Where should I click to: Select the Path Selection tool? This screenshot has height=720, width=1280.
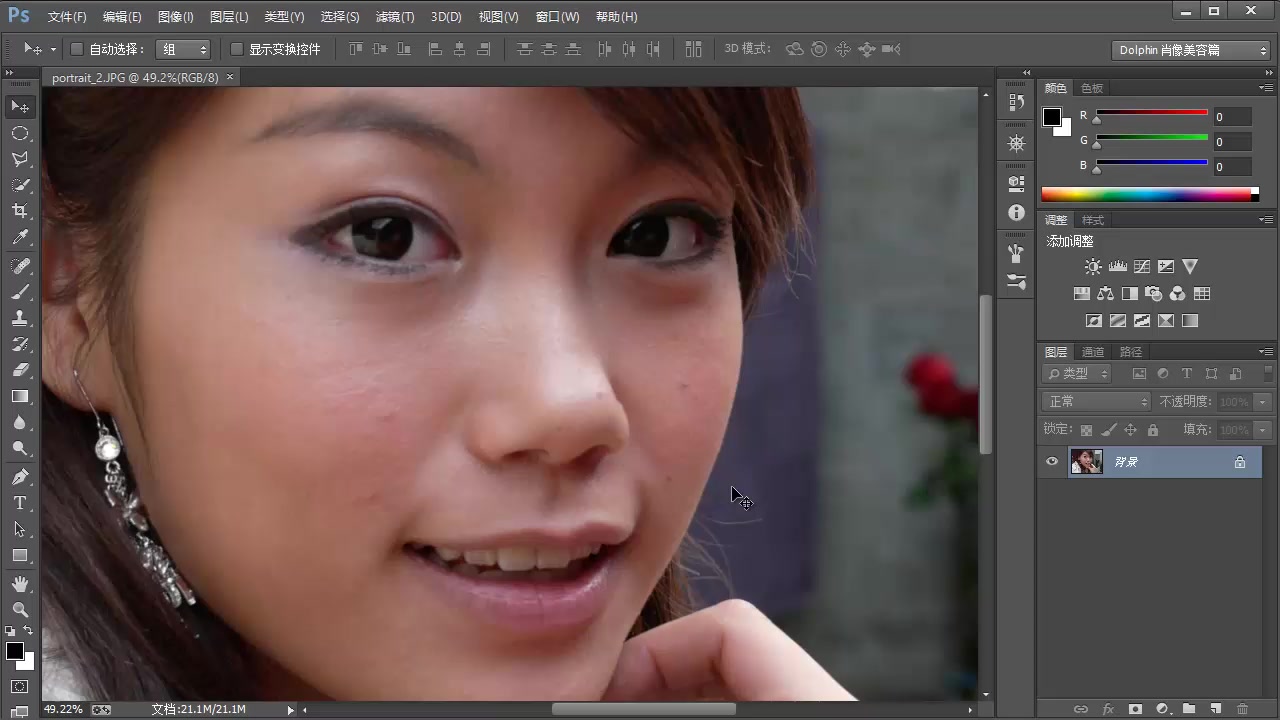click(x=20, y=529)
